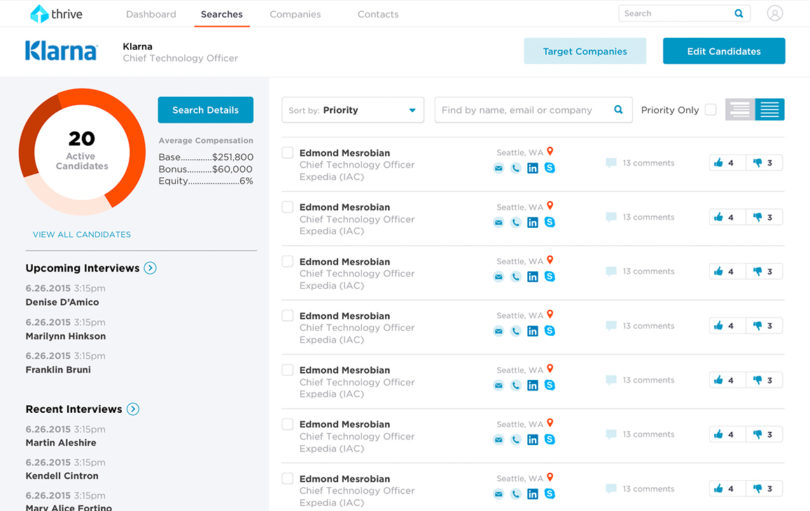The height and width of the screenshot is (511, 810).
Task: Check the last visible candidate row checkbox
Action: click(287, 478)
